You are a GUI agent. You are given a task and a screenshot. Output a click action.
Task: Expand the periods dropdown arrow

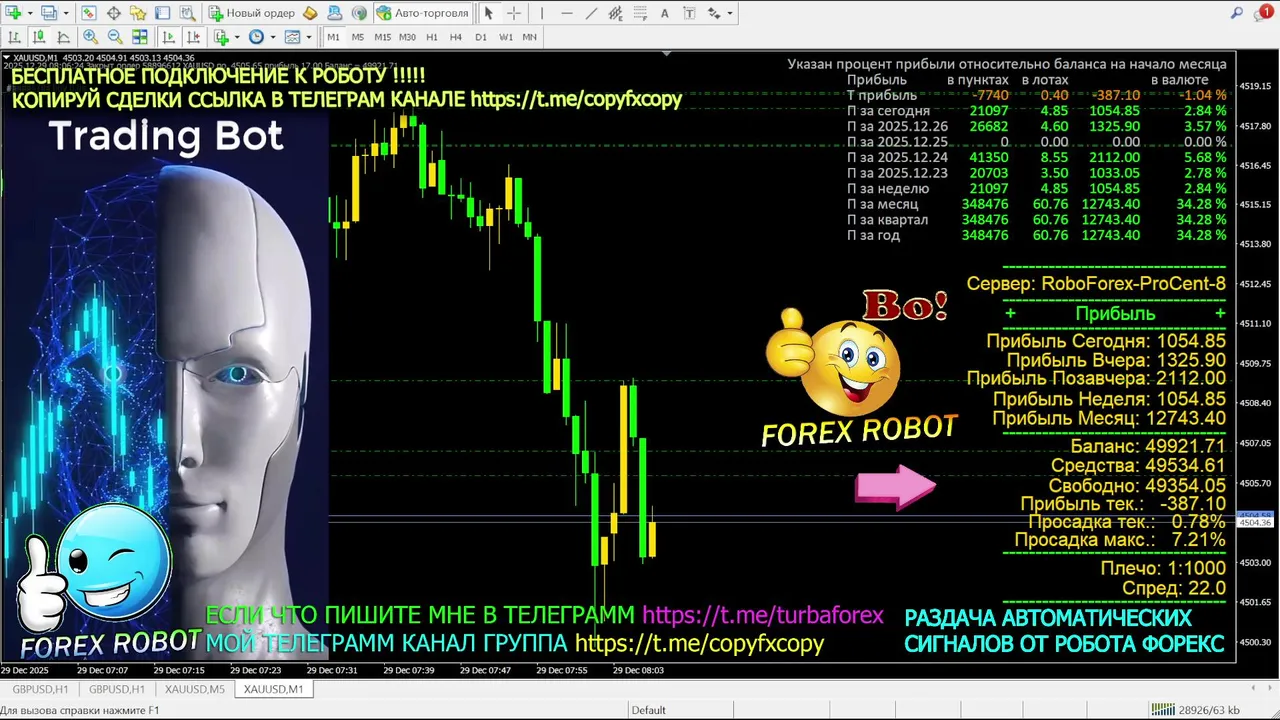272,38
